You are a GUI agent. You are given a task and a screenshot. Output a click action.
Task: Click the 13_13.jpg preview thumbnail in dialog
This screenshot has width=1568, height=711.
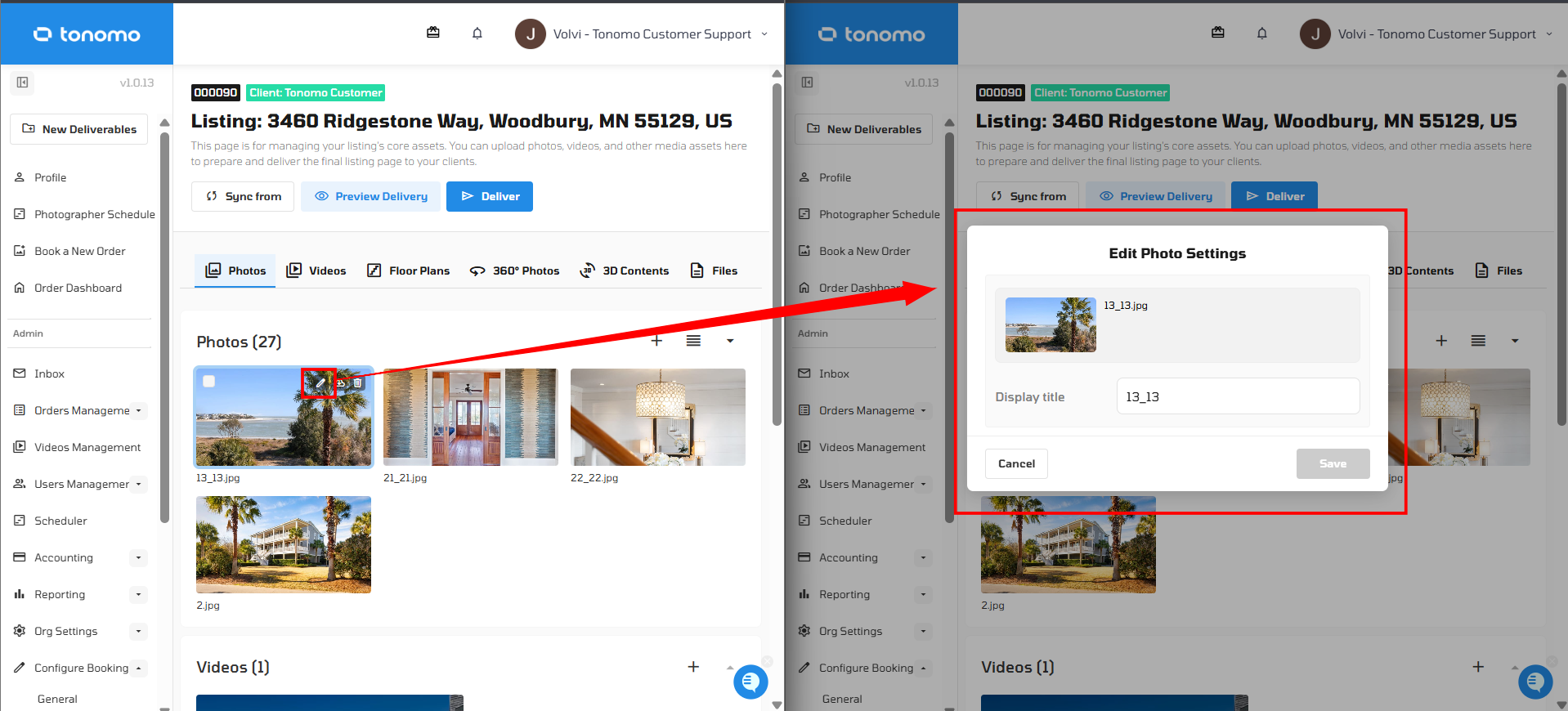click(x=1051, y=324)
